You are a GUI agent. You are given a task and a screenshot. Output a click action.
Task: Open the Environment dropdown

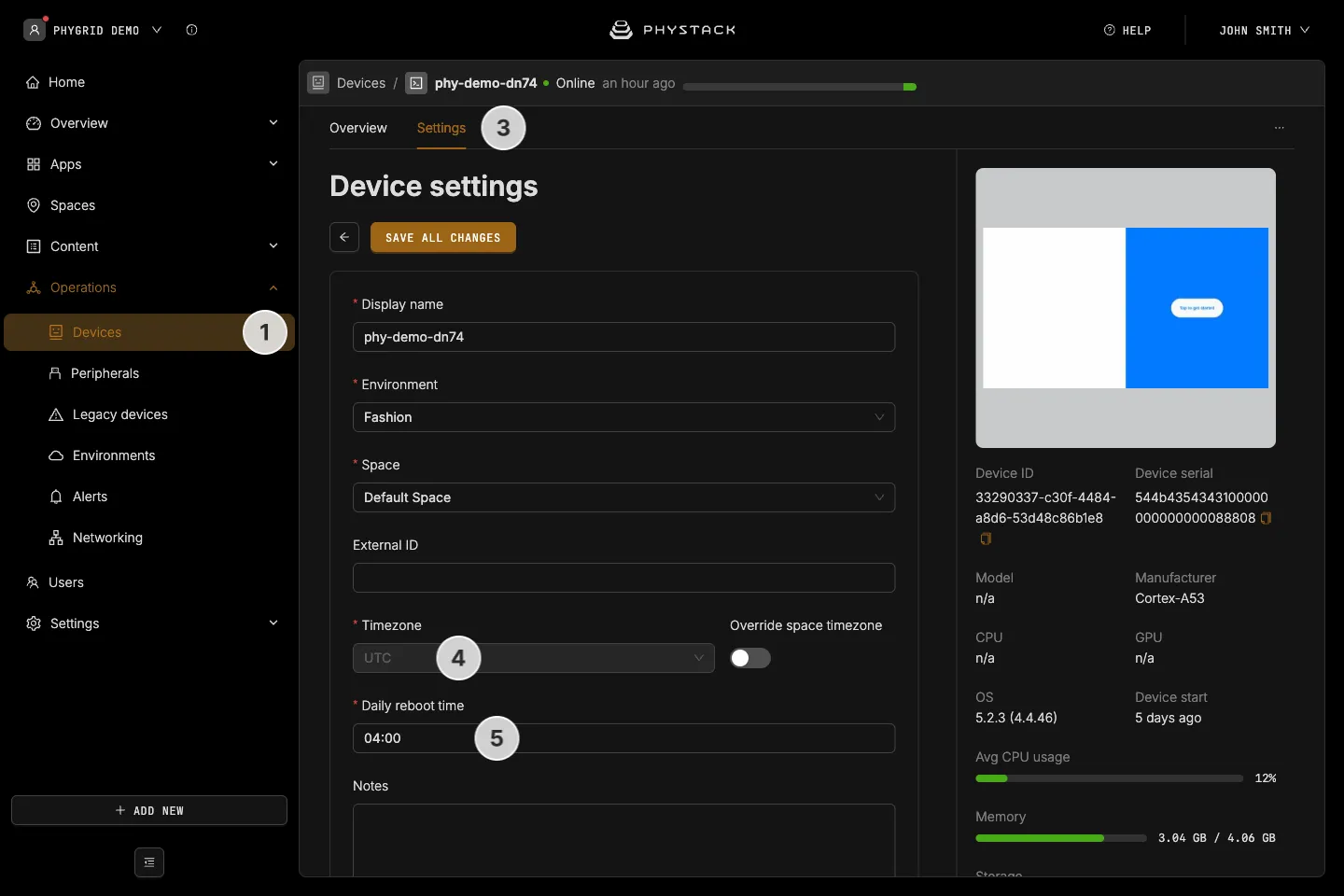coord(623,417)
